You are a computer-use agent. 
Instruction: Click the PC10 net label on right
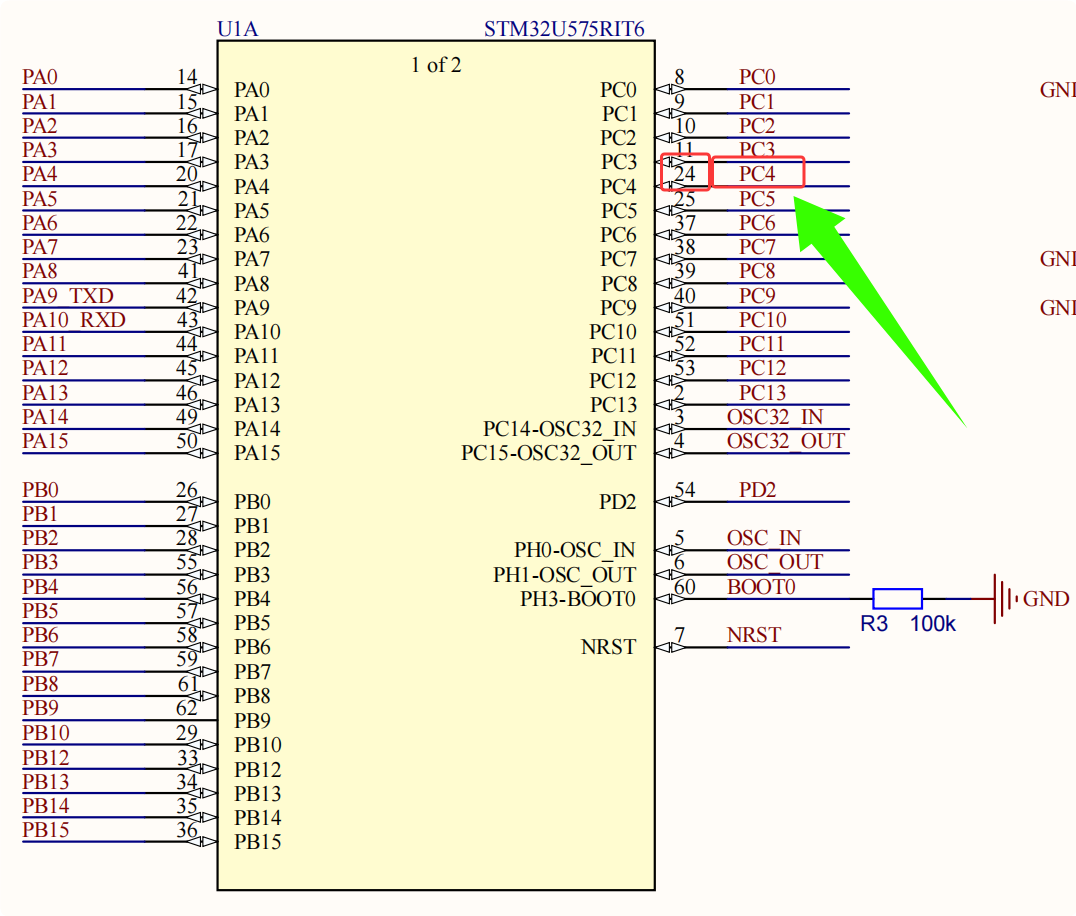click(762, 320)
